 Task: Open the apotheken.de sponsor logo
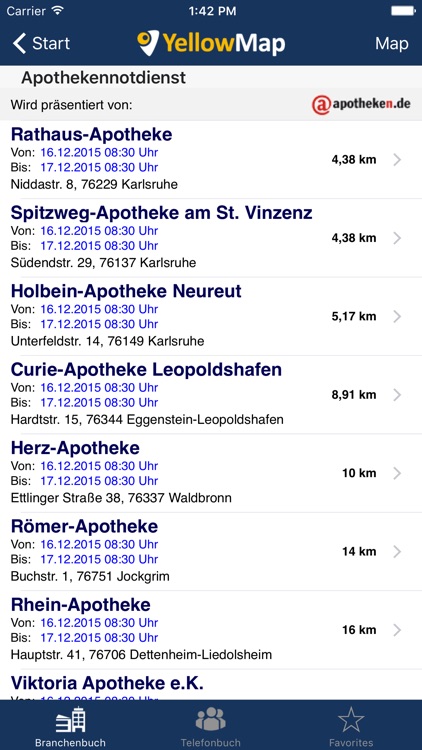pos(361,104)
